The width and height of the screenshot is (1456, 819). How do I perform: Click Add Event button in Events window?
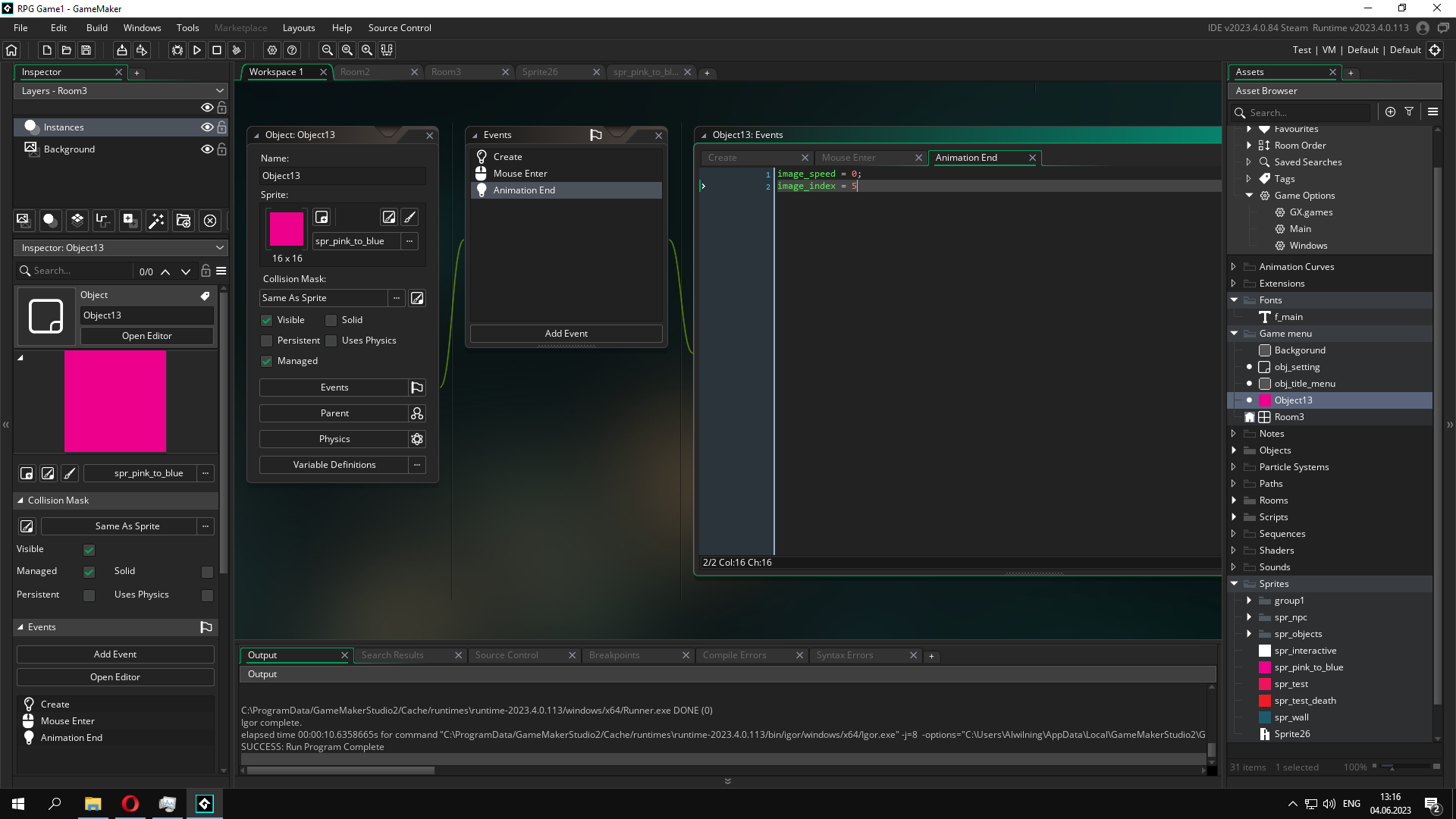tap(566, 334)
